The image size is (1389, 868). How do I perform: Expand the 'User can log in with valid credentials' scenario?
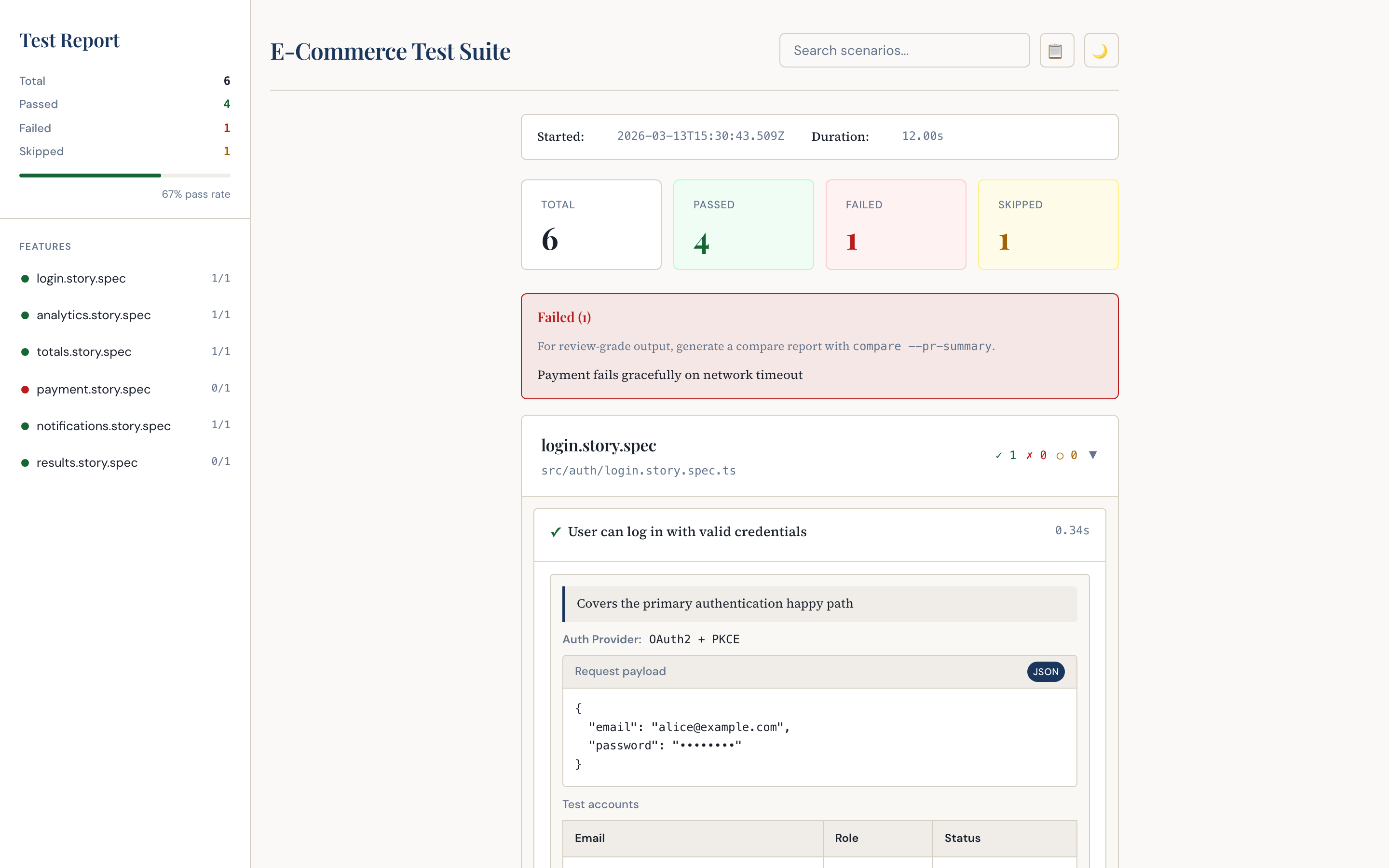pos(686,531)
